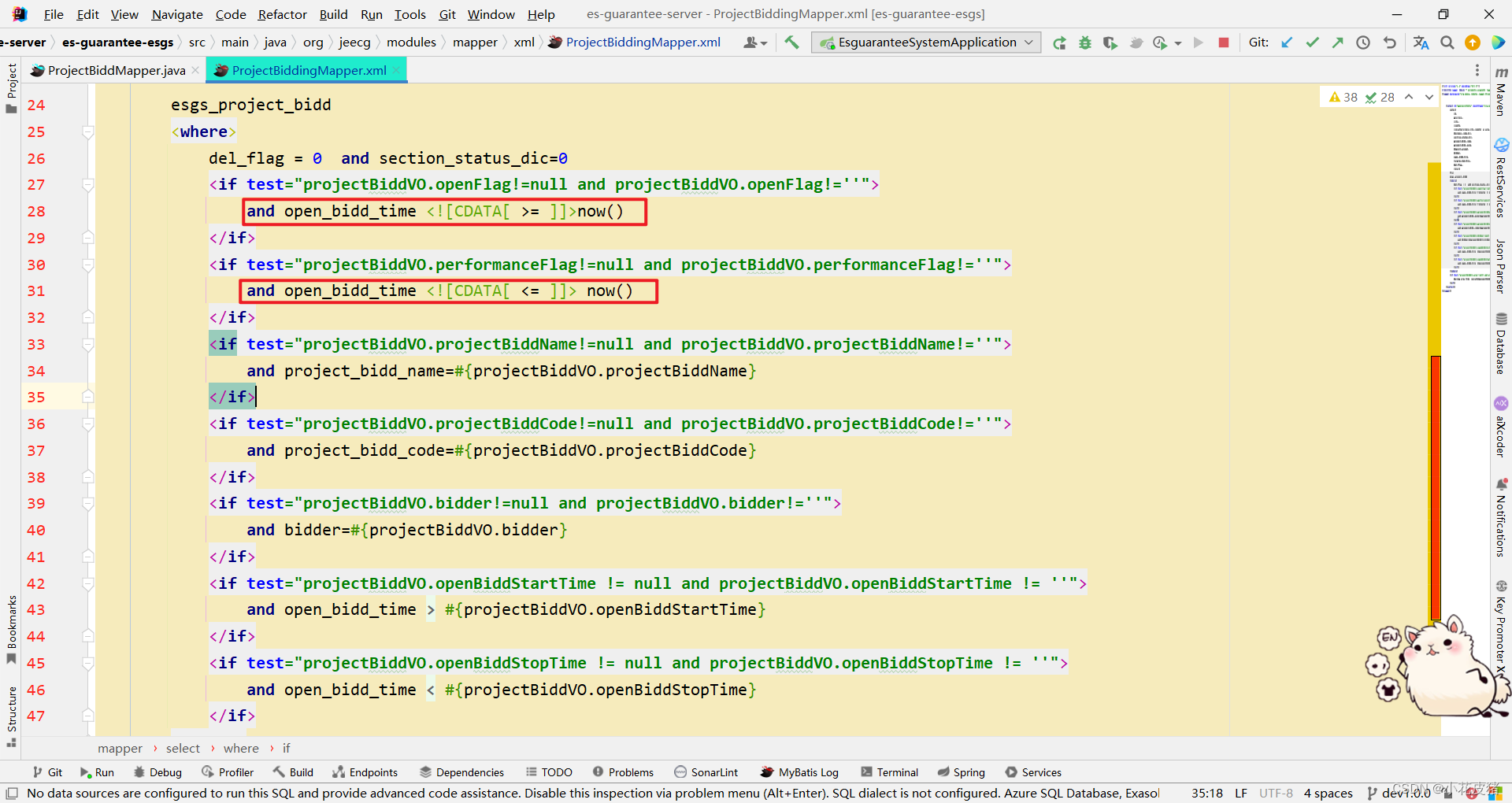
Task: Click the LF line separator status entry
Action: click(x=1241, y=793)
